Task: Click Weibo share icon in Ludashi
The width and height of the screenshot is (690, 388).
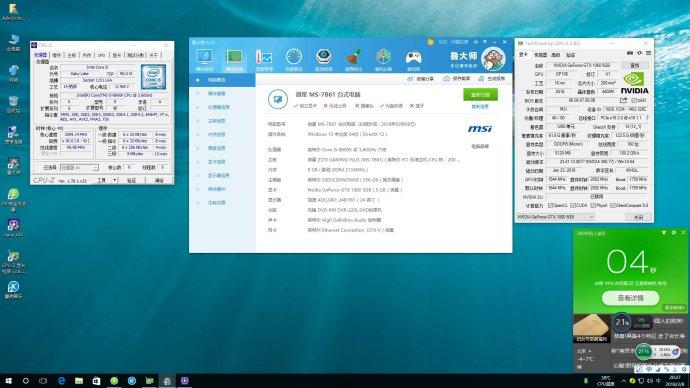Action: [410, 79]
